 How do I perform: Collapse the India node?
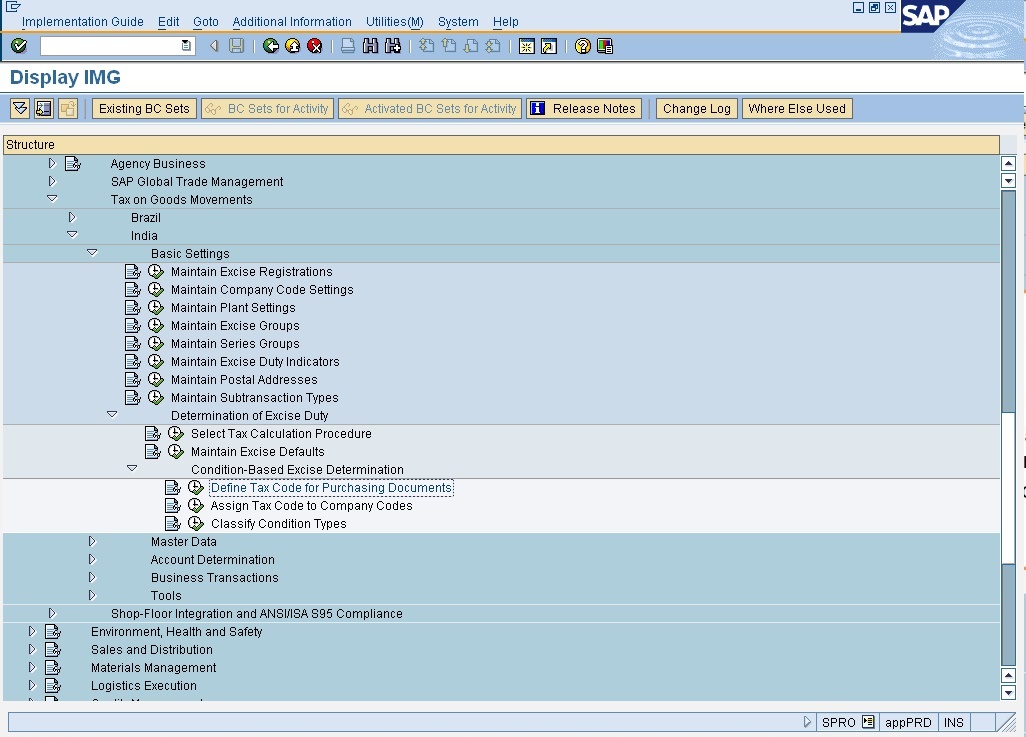pos(72,234)
